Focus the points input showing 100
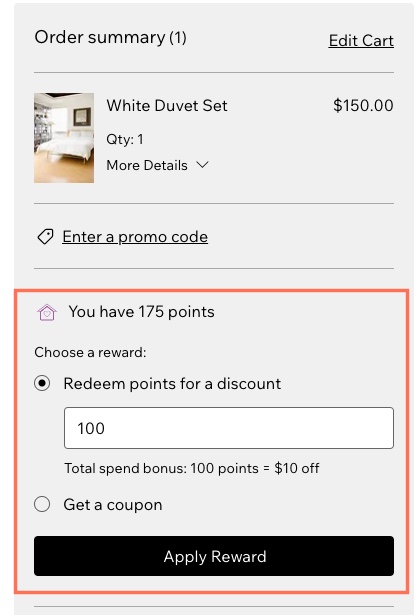 click(x=229, y=428)
